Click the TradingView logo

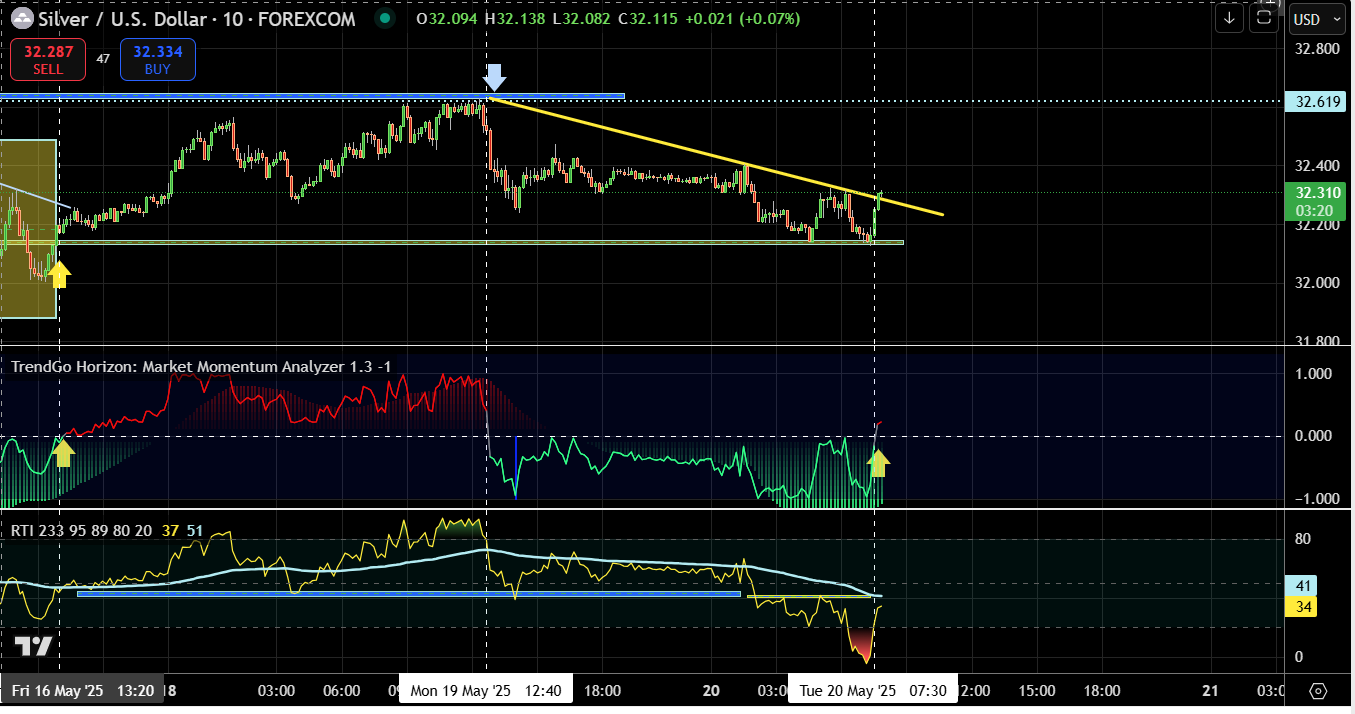[32, 647]
